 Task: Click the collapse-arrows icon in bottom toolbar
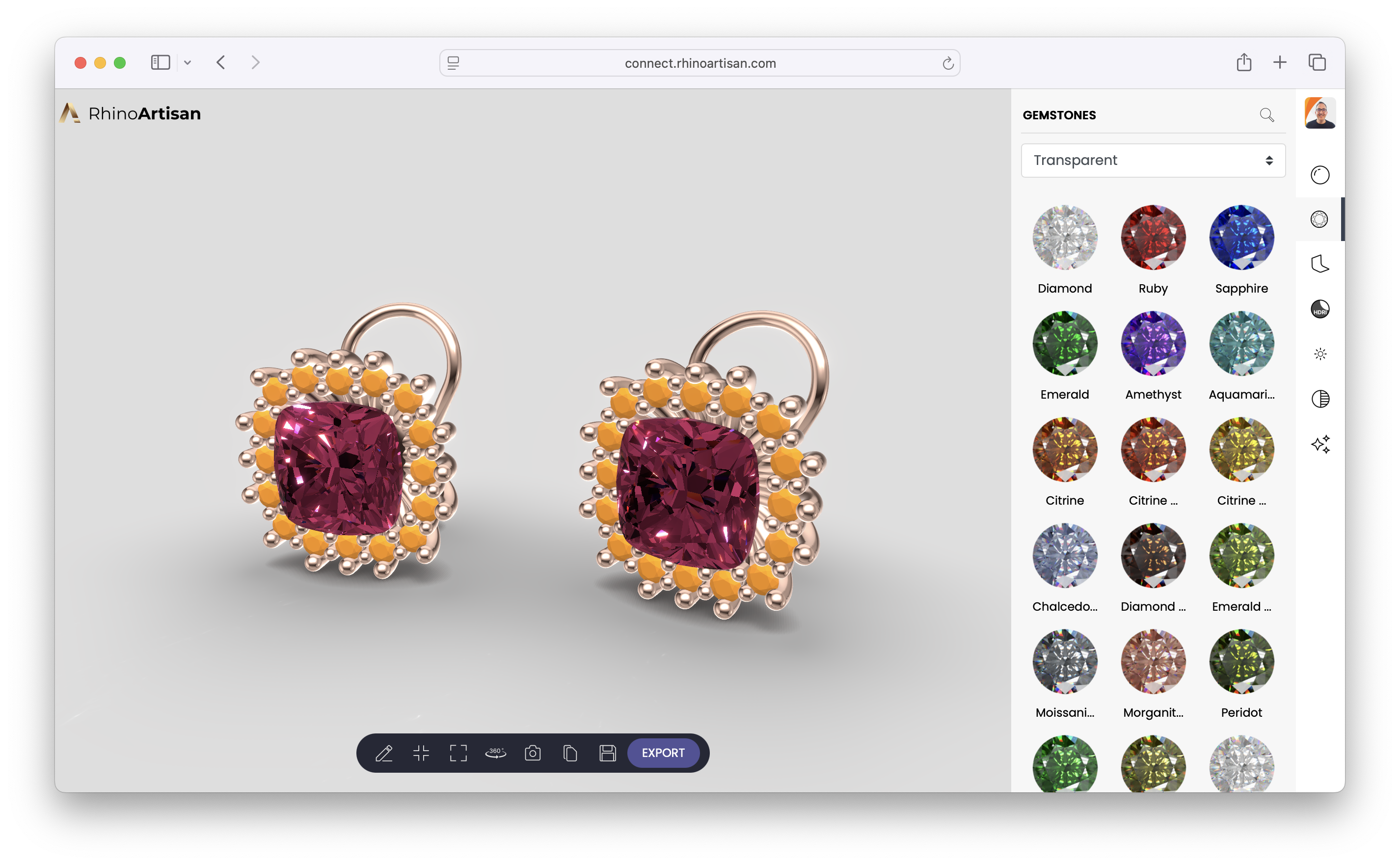click(421, 753)
